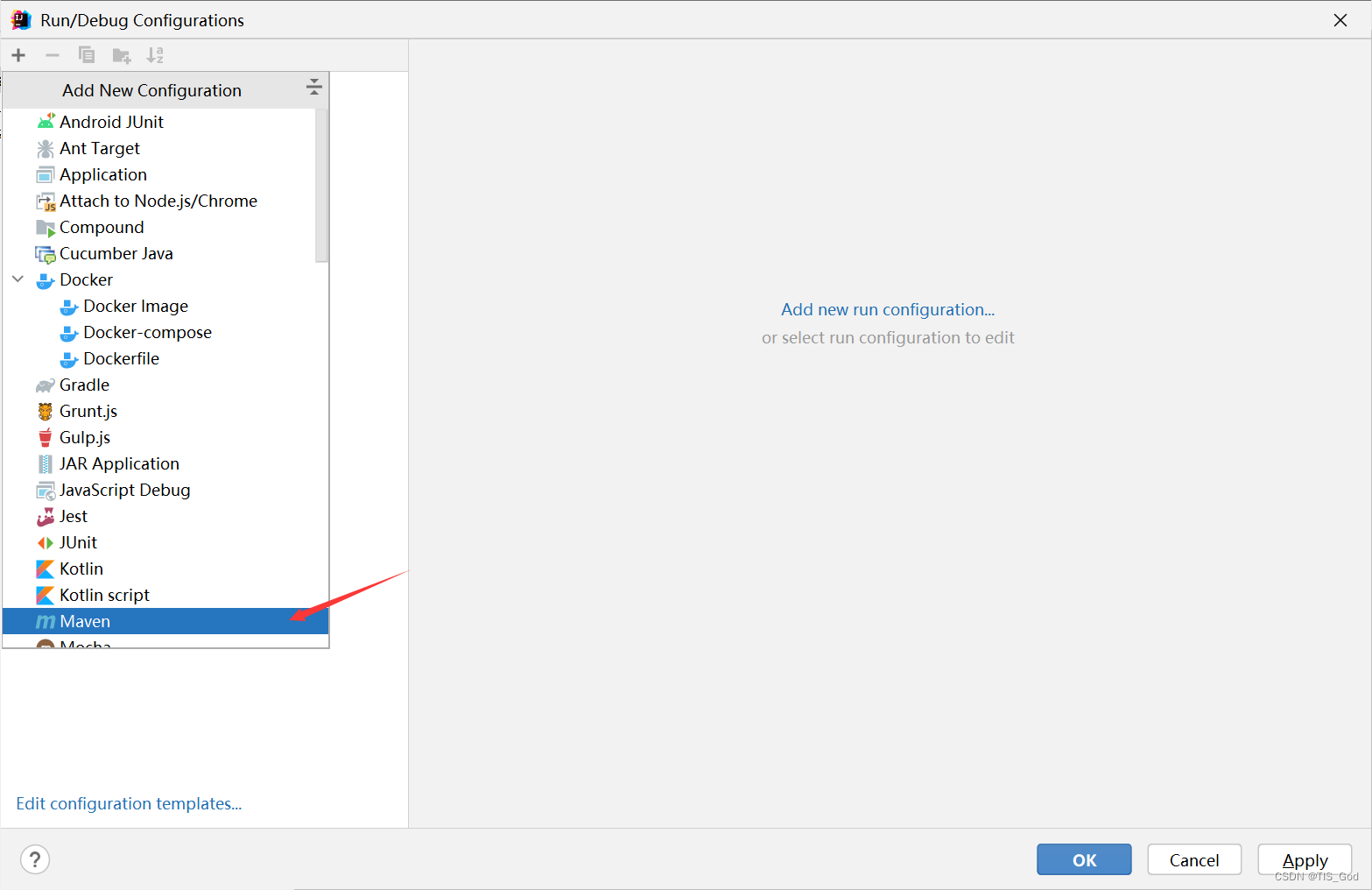Open Edit configuration templates link

coord(129,803)
